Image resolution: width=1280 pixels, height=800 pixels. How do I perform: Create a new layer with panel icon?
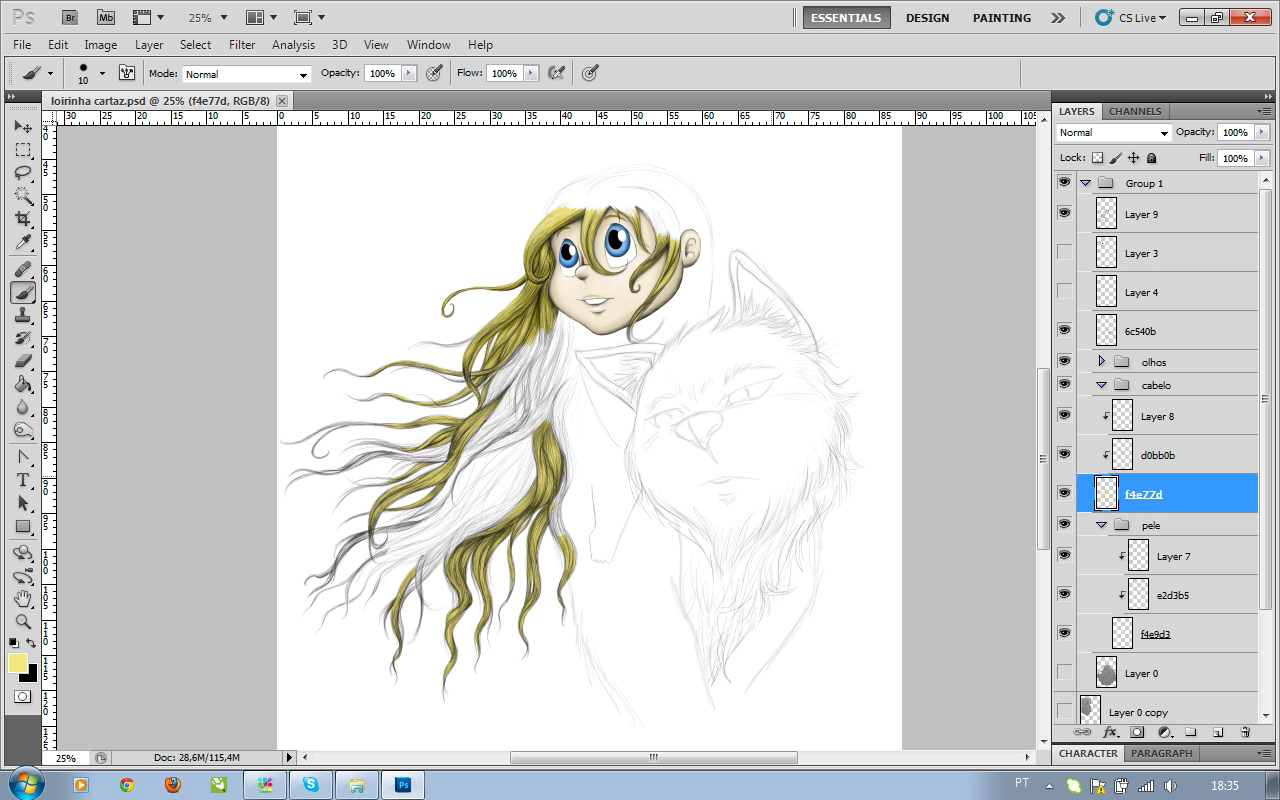coord(1218,732)
